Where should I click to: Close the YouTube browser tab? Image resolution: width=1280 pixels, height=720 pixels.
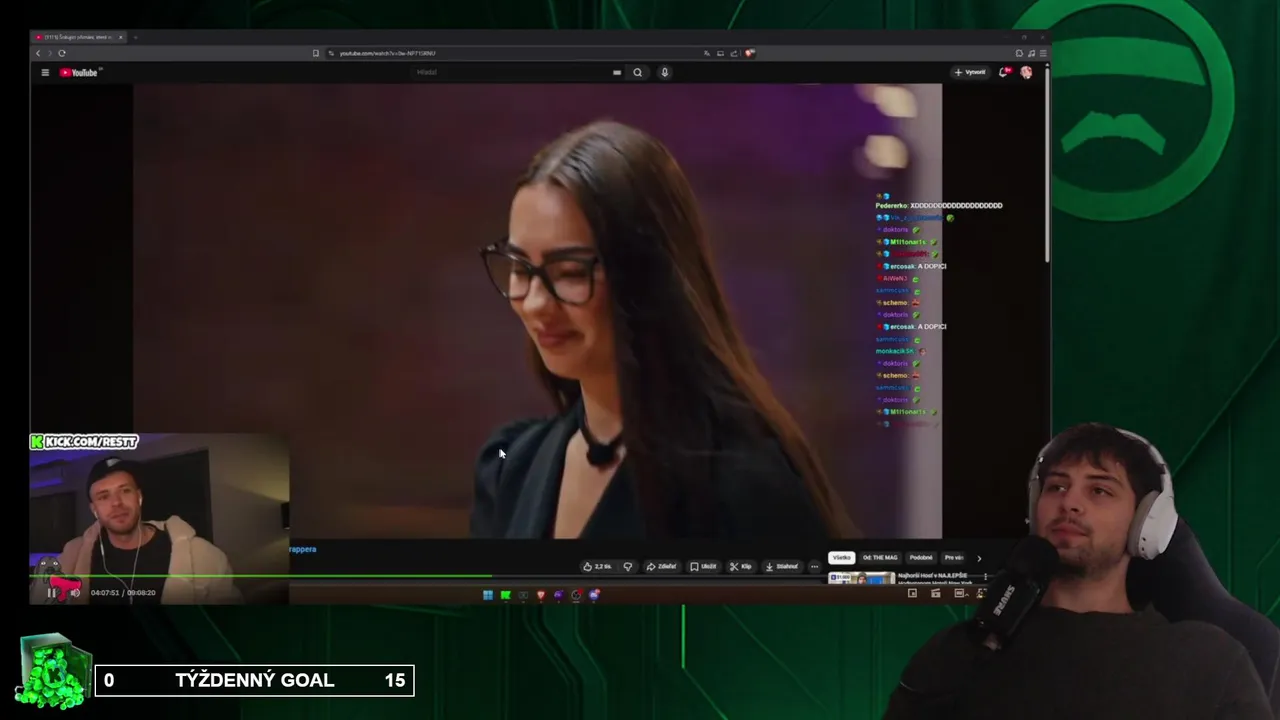(x=121, y=37)
